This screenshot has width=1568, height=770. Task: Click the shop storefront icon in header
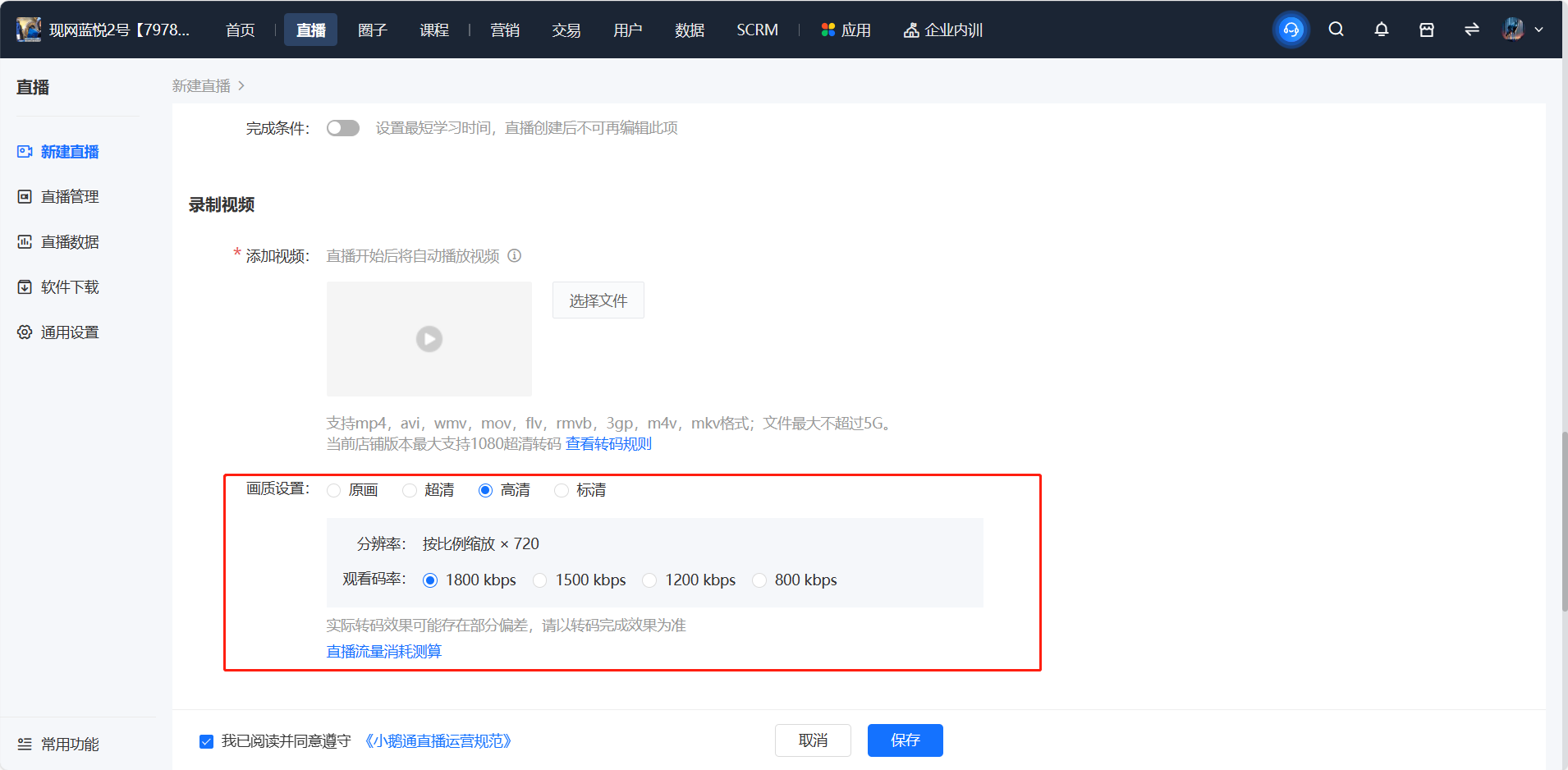point(1427,30)
